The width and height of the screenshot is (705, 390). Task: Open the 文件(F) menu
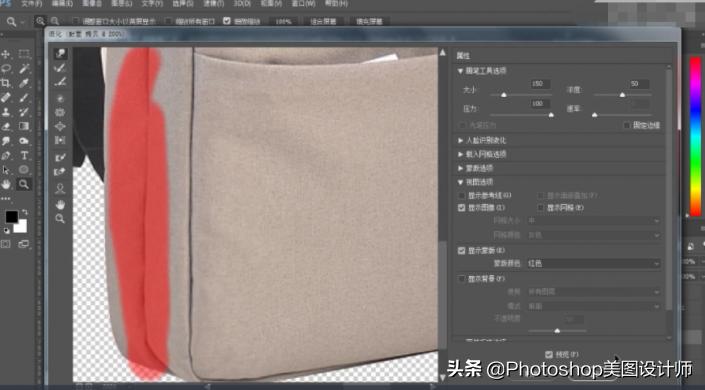pyautogui.click(x=31, y=4)
